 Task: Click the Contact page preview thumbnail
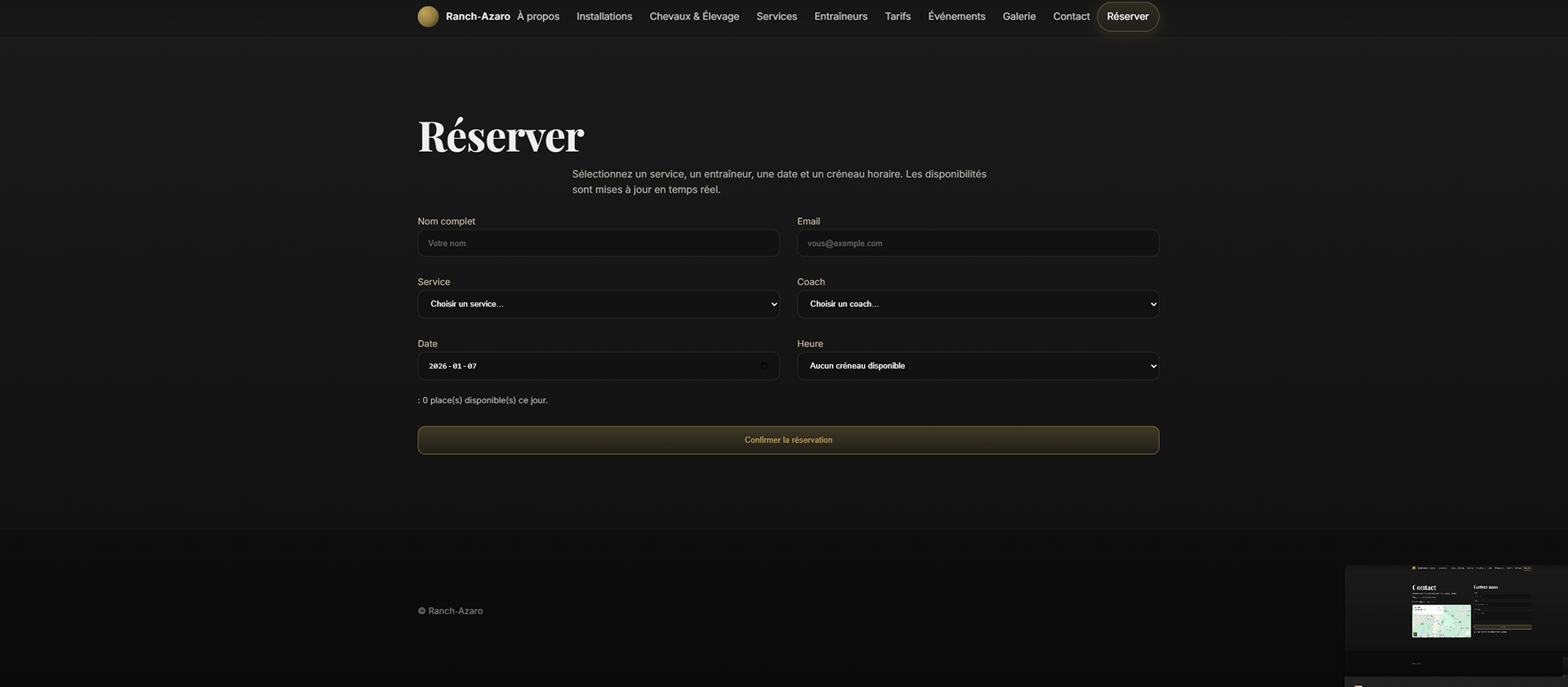point(1456,621)
